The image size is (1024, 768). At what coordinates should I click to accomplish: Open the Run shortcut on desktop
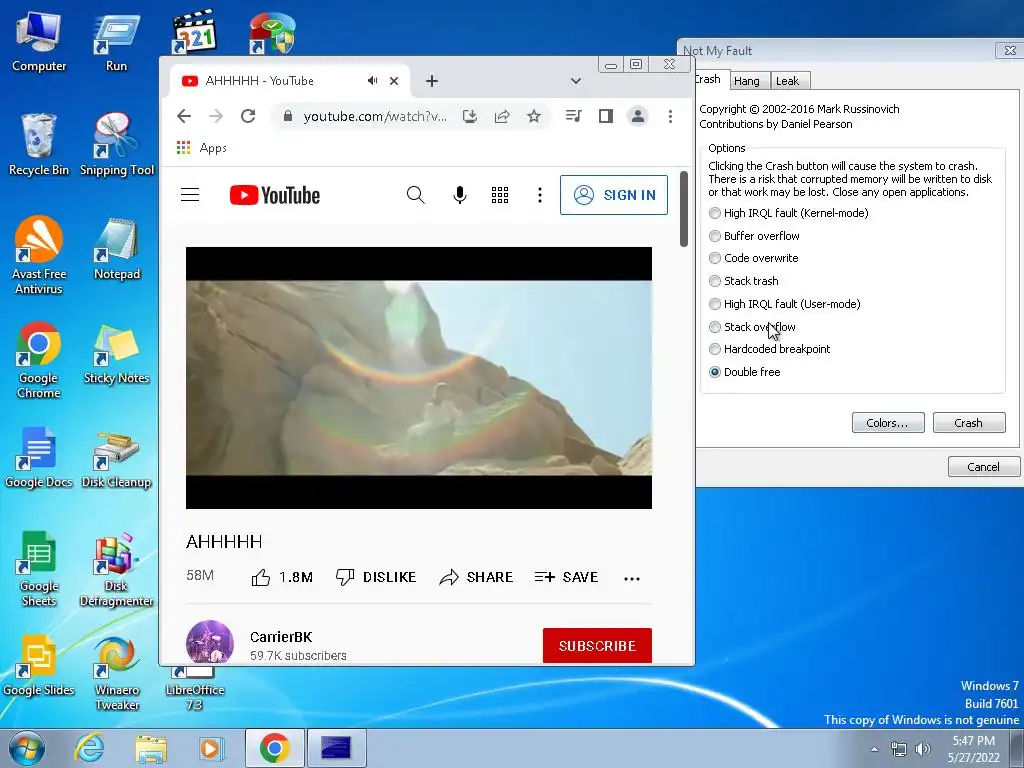click(x=116, y=40)
